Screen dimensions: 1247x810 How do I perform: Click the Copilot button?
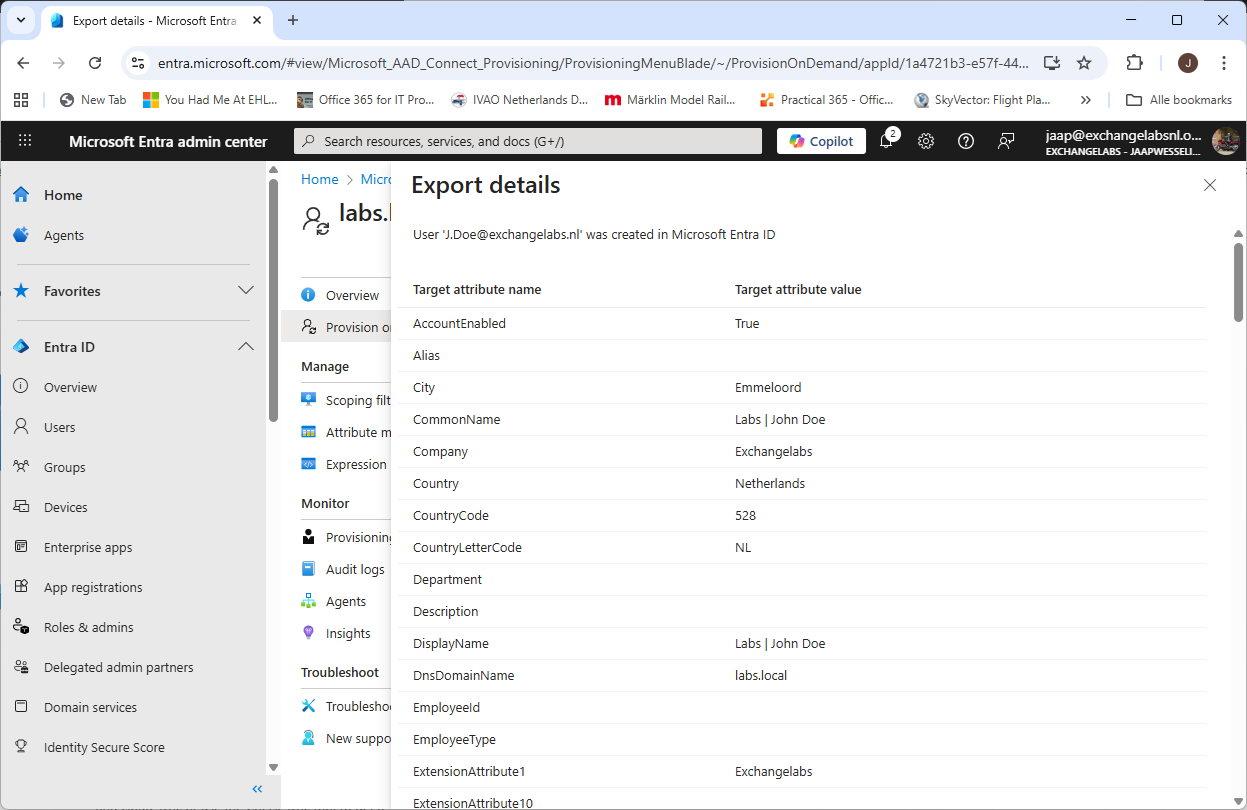[x=821, y=141]
